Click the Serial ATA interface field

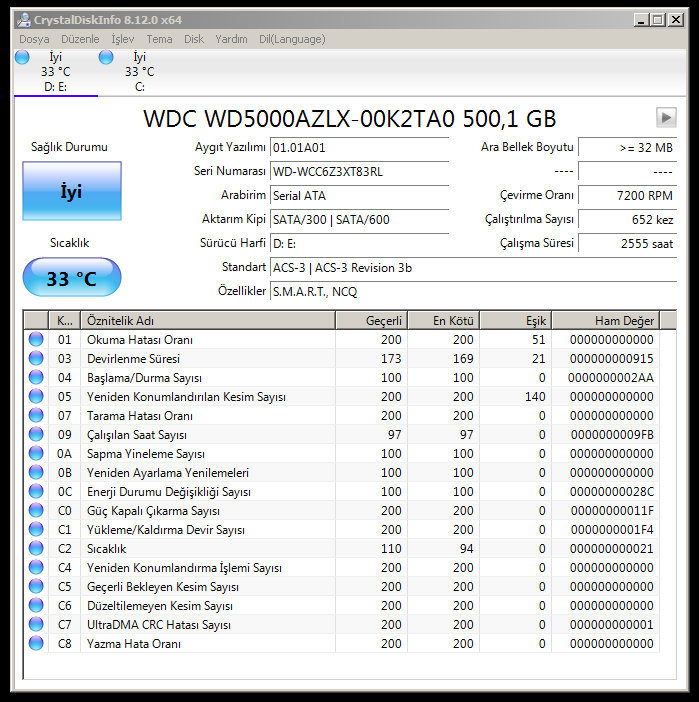(360, 196)
